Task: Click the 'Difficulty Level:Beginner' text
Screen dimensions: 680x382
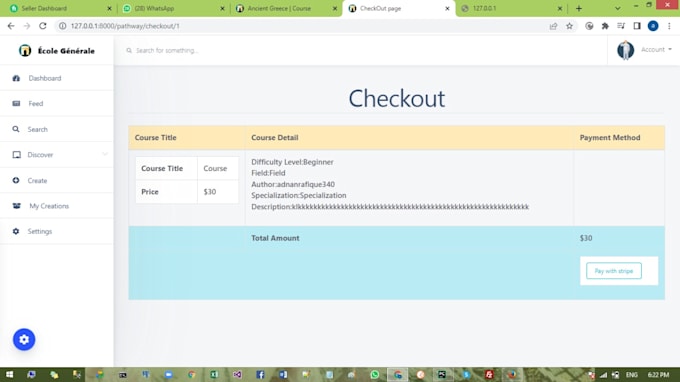Action: [292, 162]
